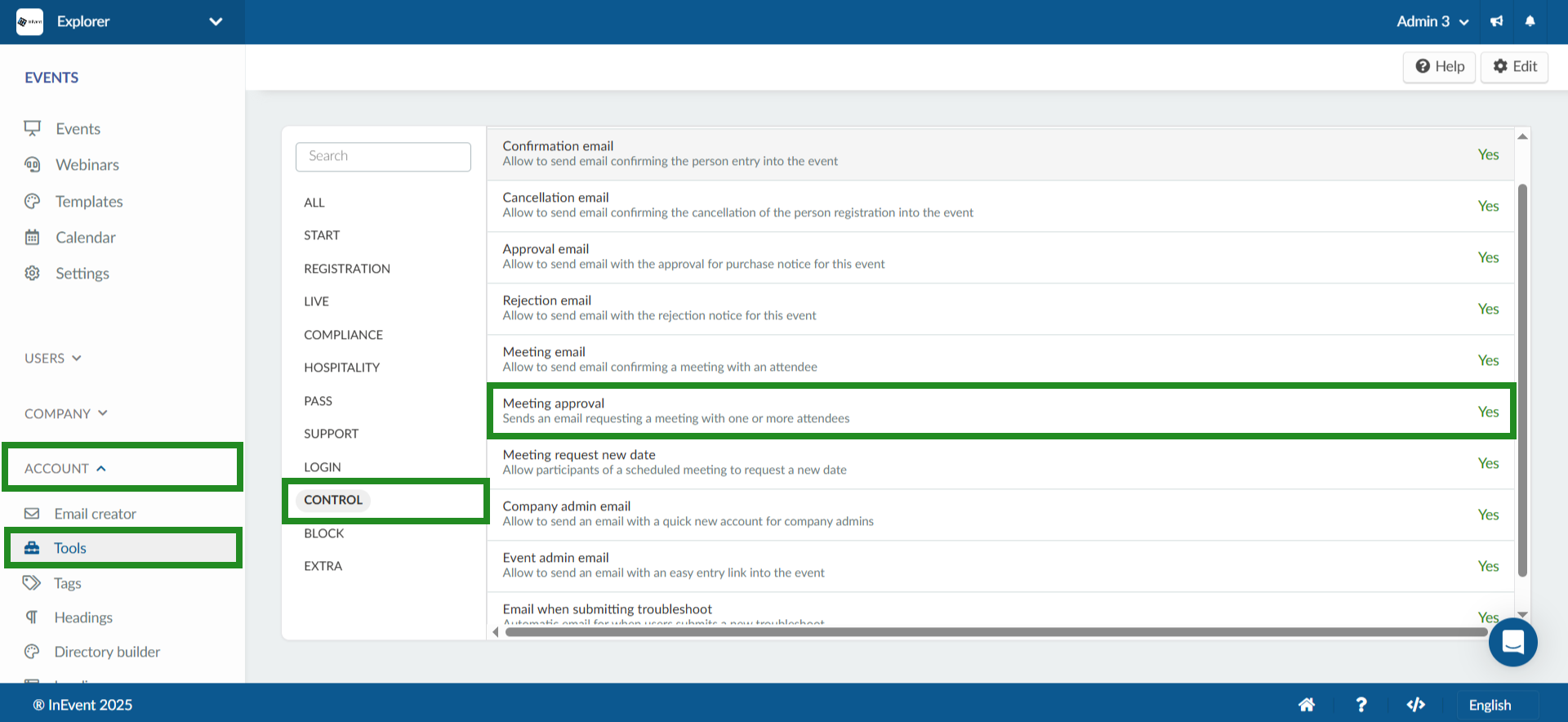The width and height of the screenshot is (1568, 722).
Task: Click the Edit button
Action: pyautogui.click(x=1515, y=67)
